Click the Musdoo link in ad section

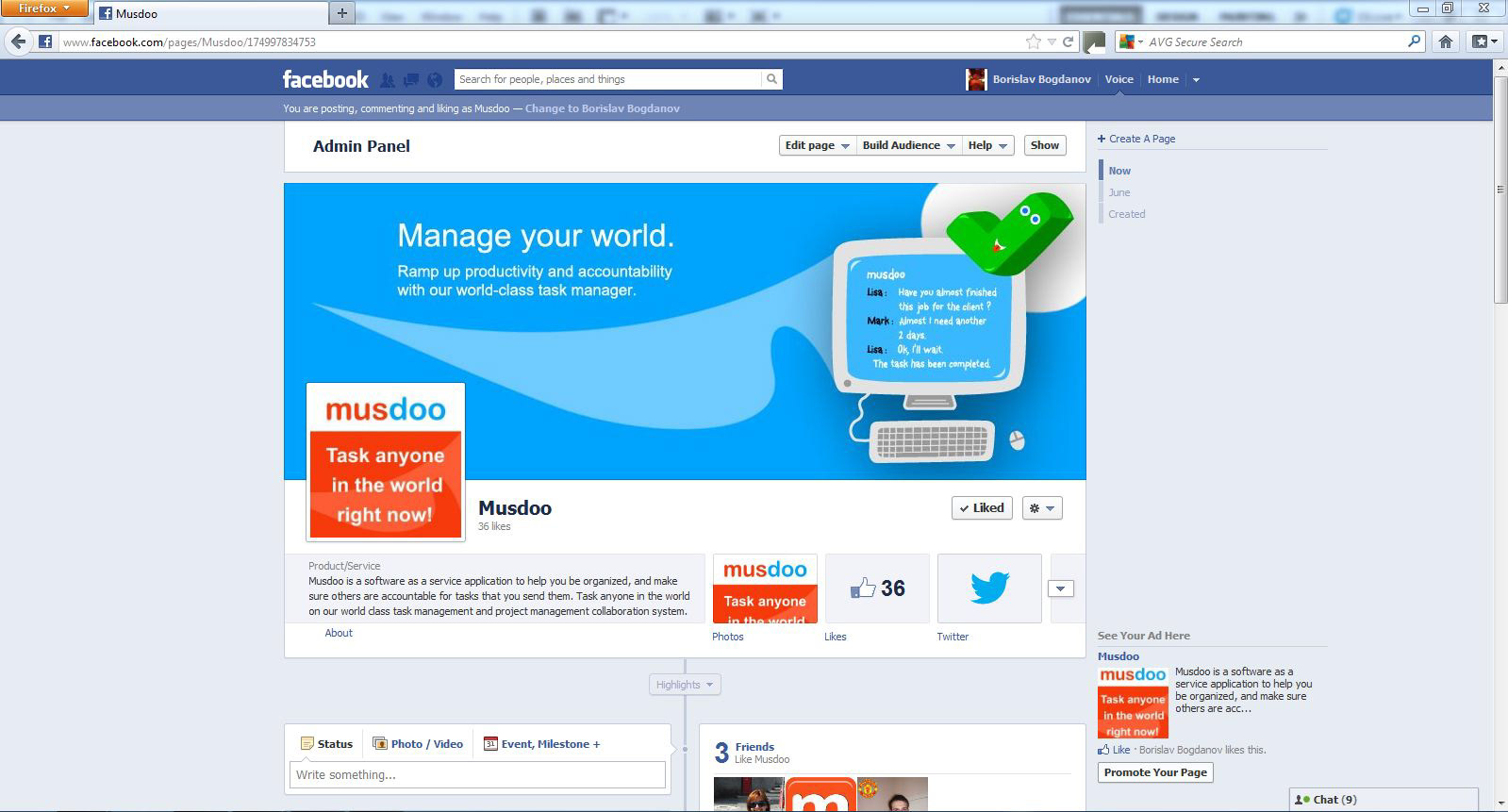pyautogui.click(x=1119, y=656)
